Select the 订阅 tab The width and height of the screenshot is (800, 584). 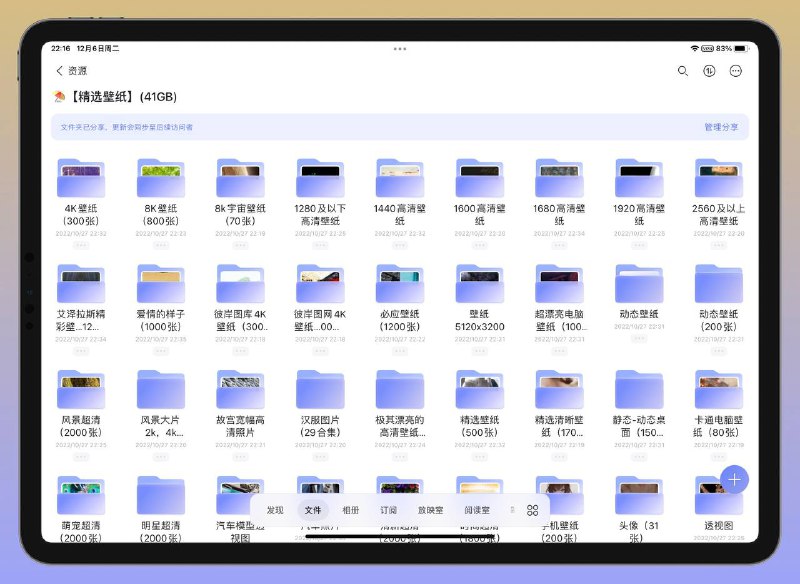pos(388,510)
